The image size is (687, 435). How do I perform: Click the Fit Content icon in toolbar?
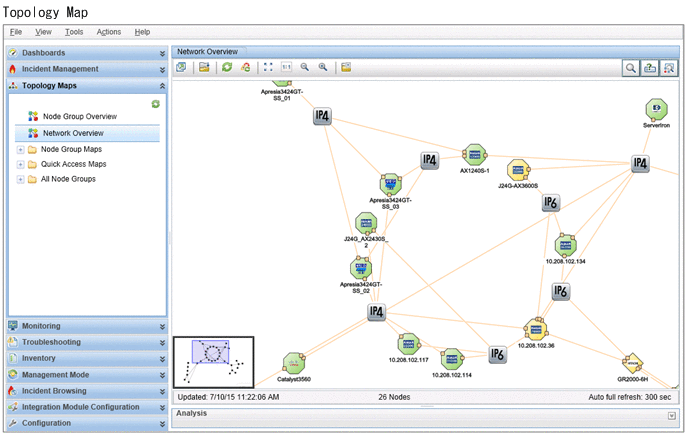[267, 67]
